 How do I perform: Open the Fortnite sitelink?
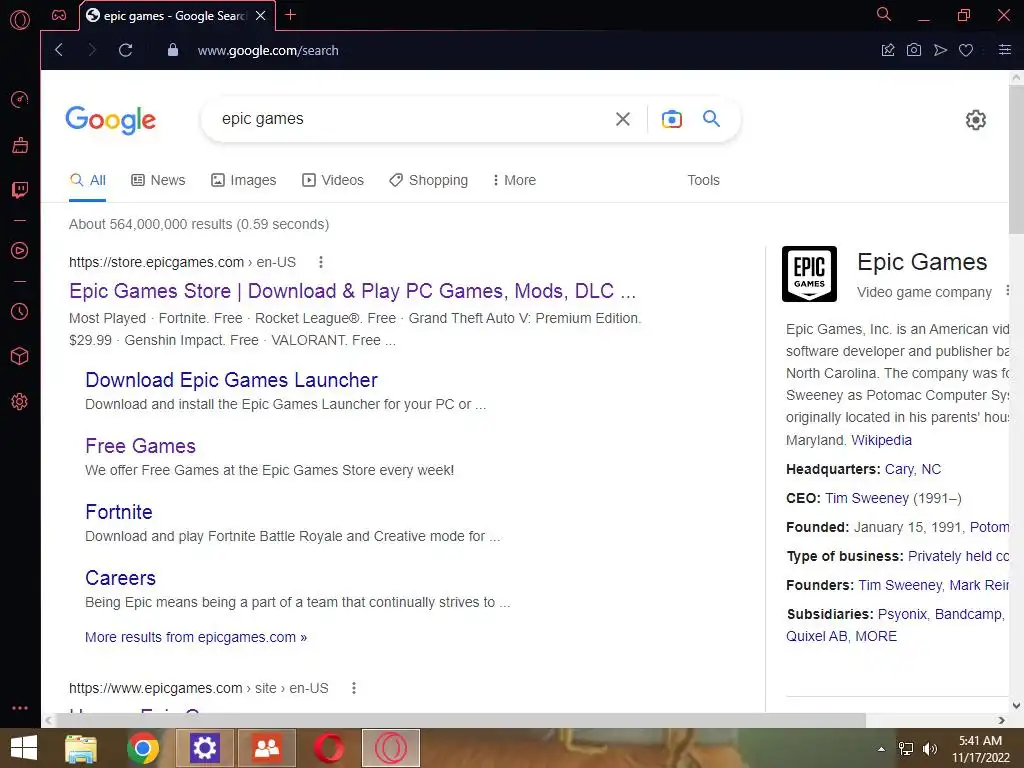pos(119,512)
